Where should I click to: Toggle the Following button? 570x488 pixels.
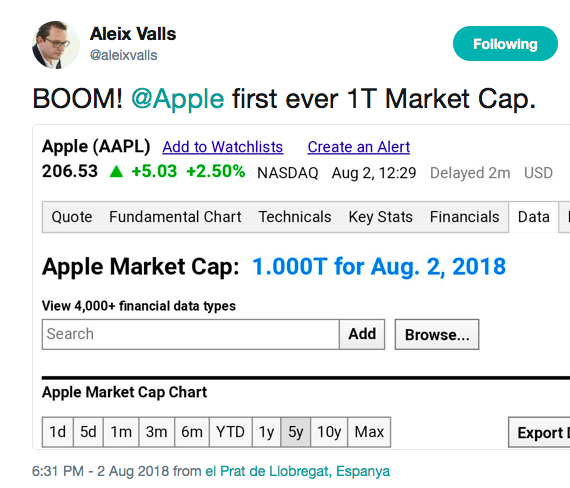[505, 44]
